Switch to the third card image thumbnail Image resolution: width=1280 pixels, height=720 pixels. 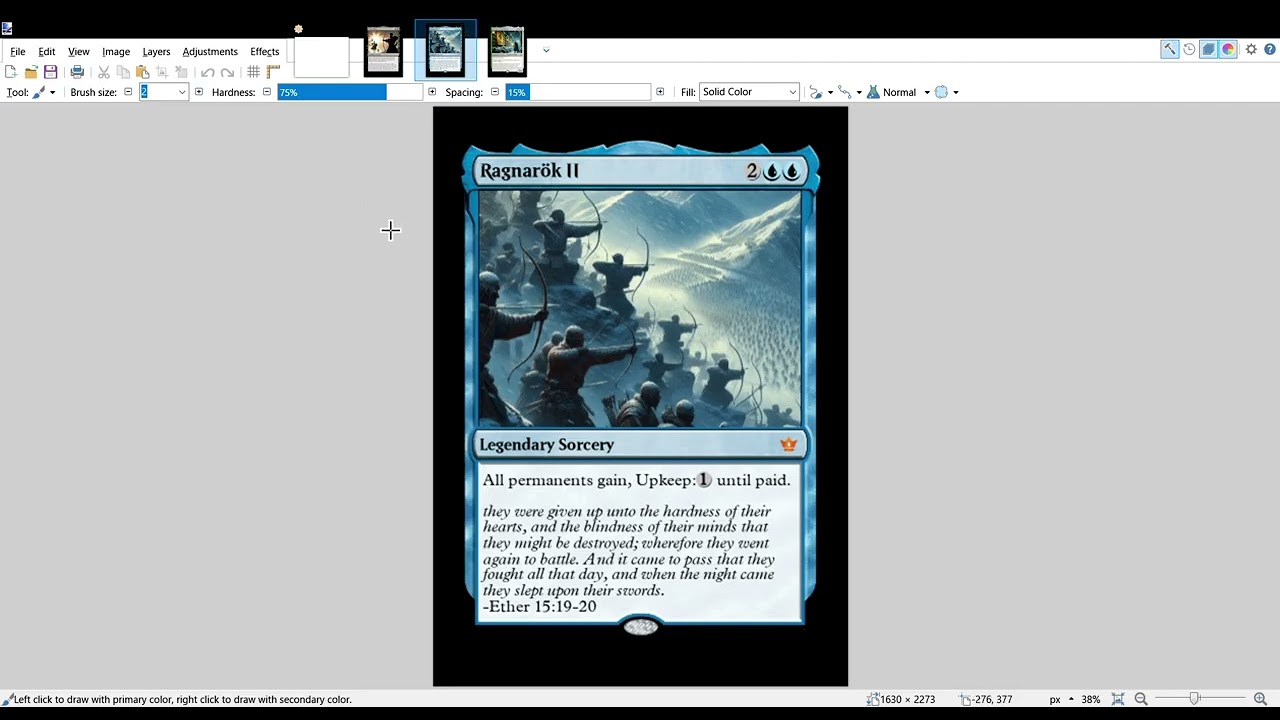[x=507, y=52]
